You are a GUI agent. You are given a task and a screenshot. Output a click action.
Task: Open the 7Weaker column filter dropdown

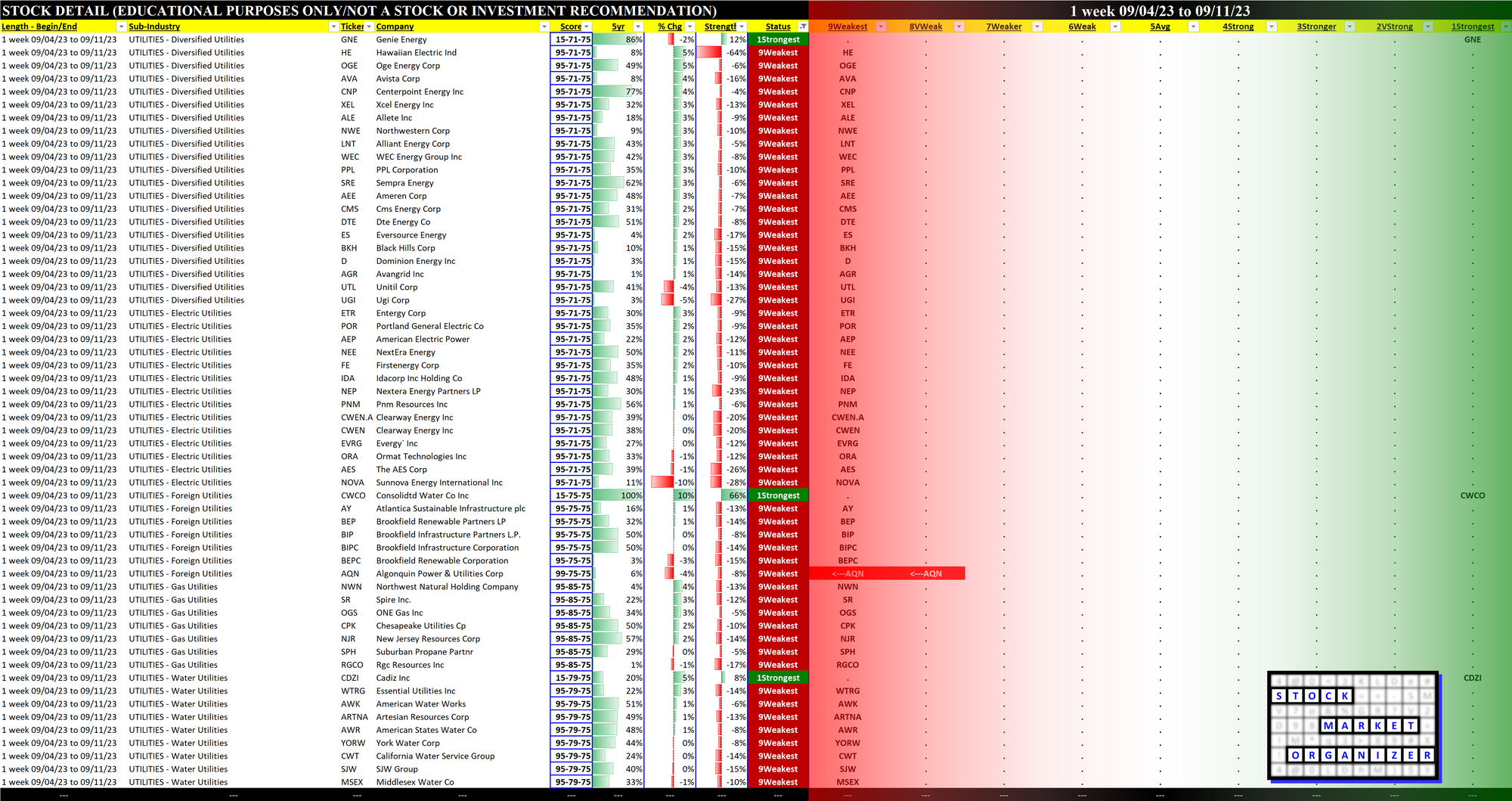[1037, 26]
